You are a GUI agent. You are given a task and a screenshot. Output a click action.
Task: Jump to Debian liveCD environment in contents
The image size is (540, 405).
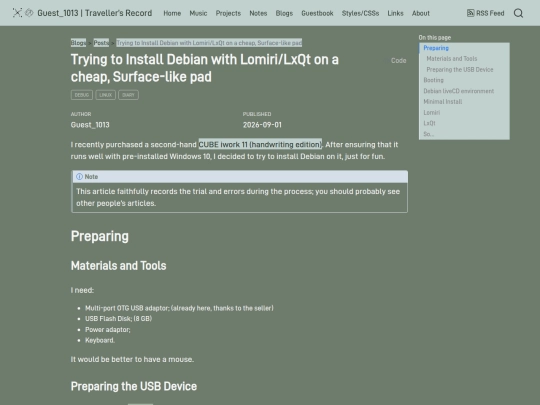pyautogui.click(x=459, y=91)
